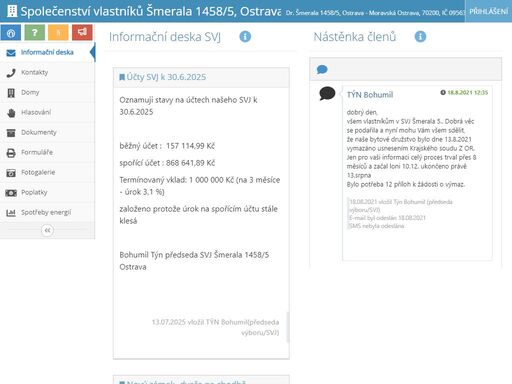Screen dimensions: 512x384
Task: Click the info icon beside Informační deska SVJ
Action: pyautogui.click(x=245, y=36)
